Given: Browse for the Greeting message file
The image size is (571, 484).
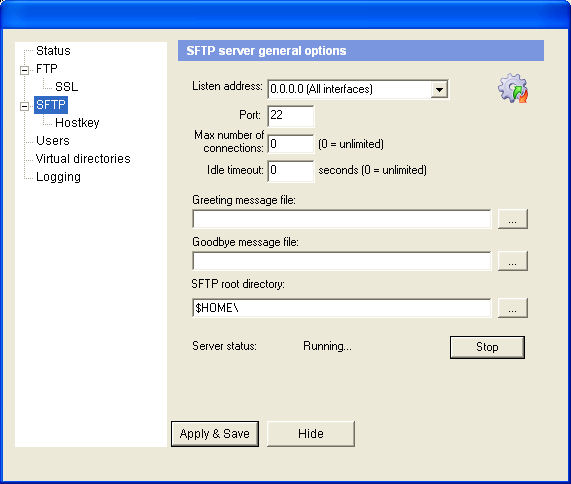Looking at the screenshot, I should (512, 219).
